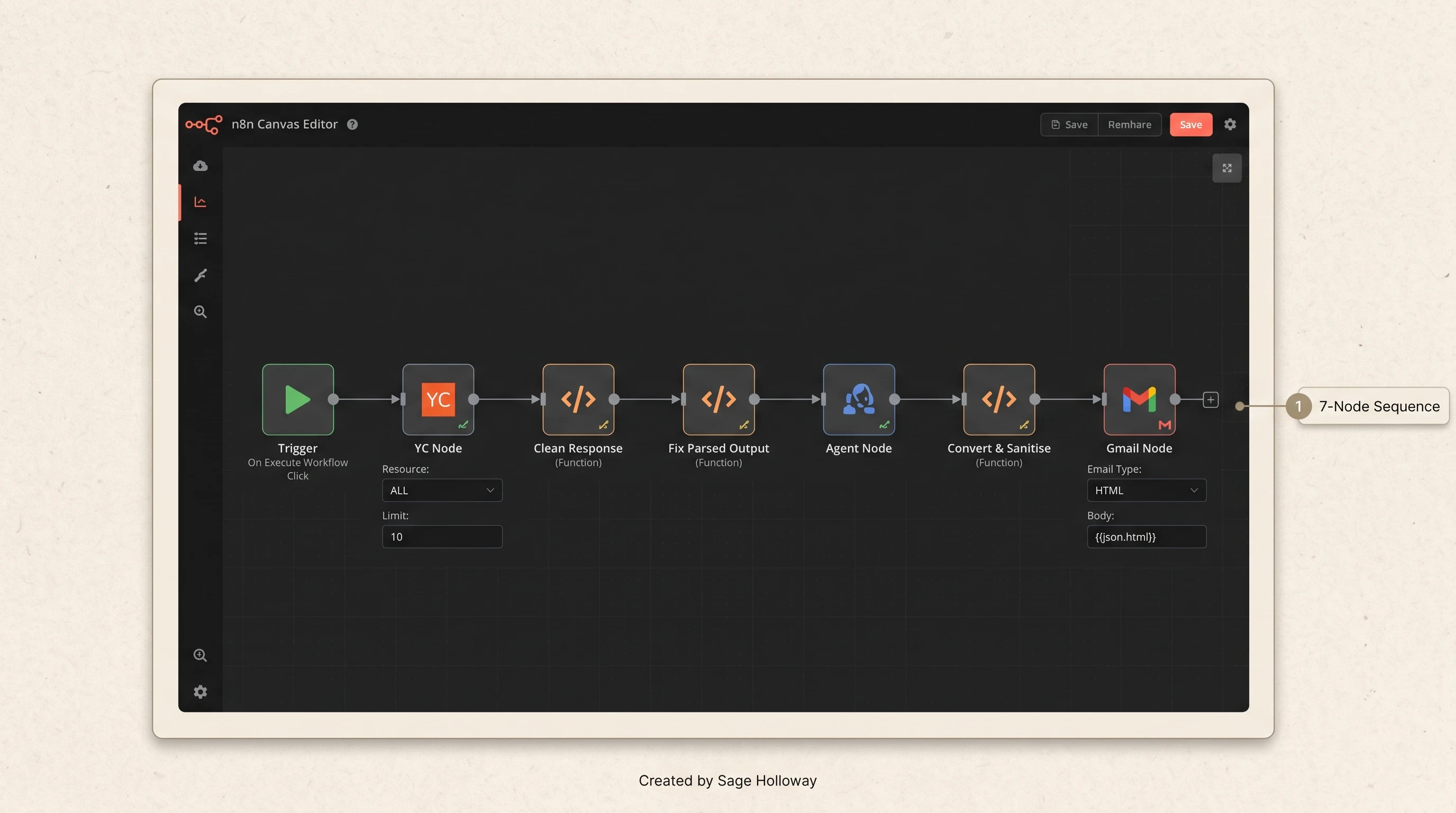Select the YC Node icon
The width and height of the screenshot is (1456, 813).
pyautogui.click(x=438, y=399)
